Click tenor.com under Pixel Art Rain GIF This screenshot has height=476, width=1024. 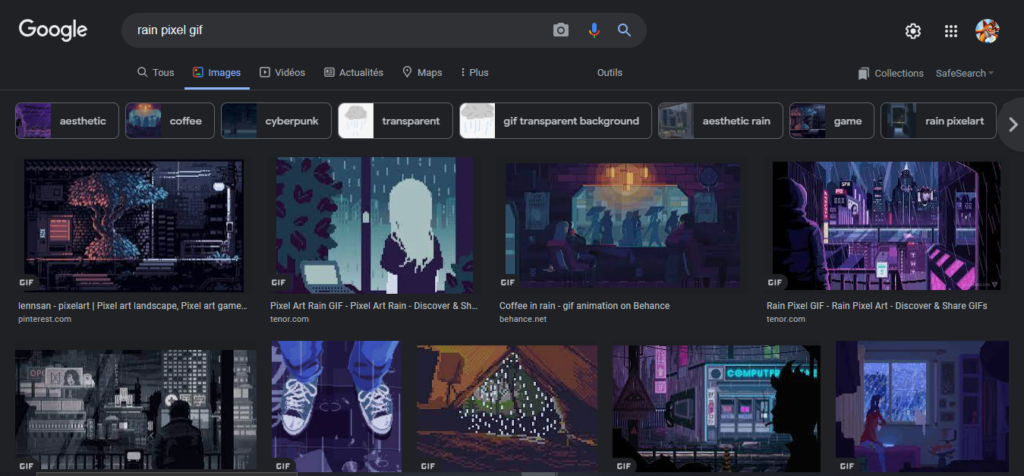[289, 319]
